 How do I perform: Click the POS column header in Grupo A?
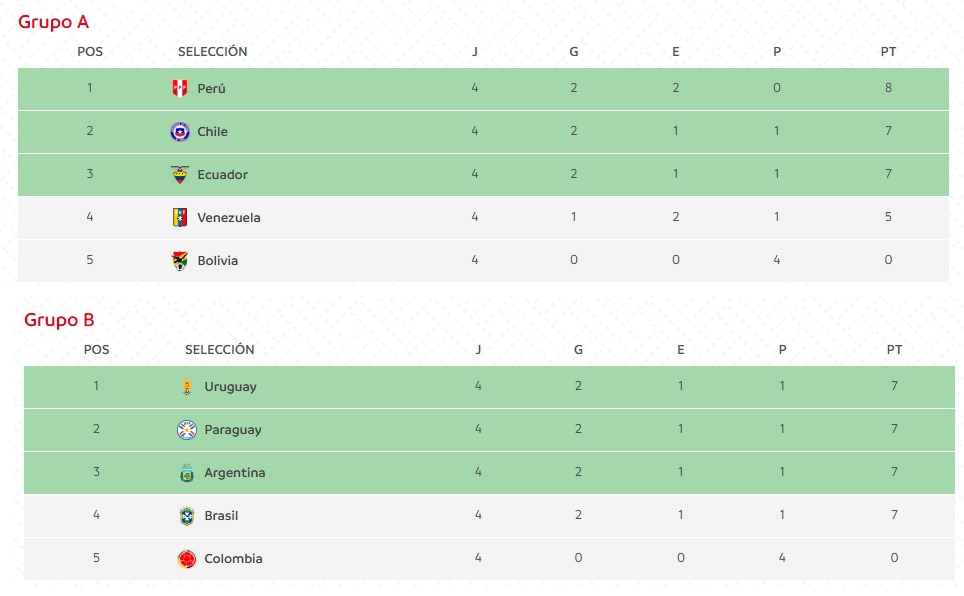(x=90, y=51)
